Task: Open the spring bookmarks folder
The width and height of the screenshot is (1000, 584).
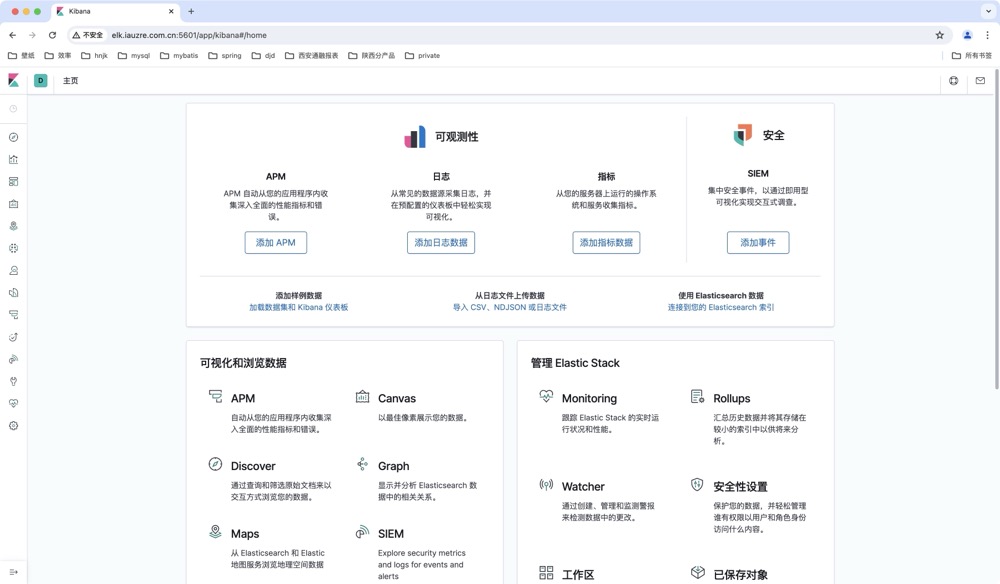Action: click(x=225, y=56)
